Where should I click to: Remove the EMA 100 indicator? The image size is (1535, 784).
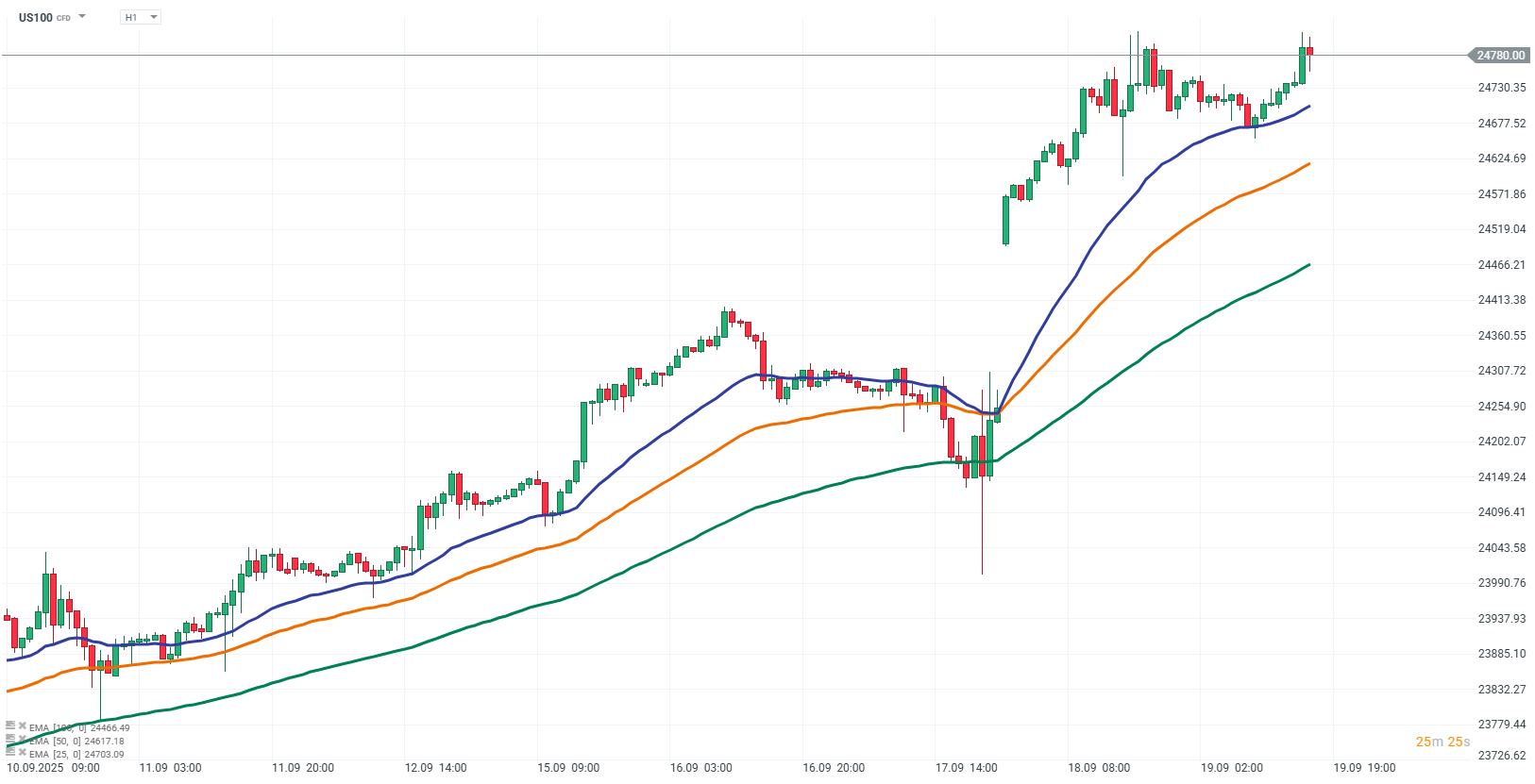(22, 726)
